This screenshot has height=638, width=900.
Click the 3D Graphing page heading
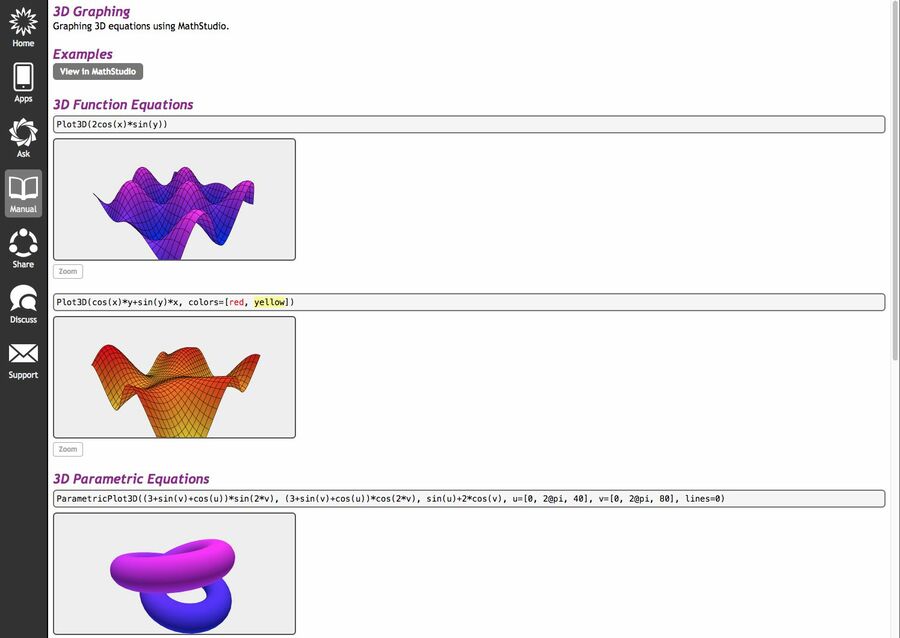click(91, 11)
